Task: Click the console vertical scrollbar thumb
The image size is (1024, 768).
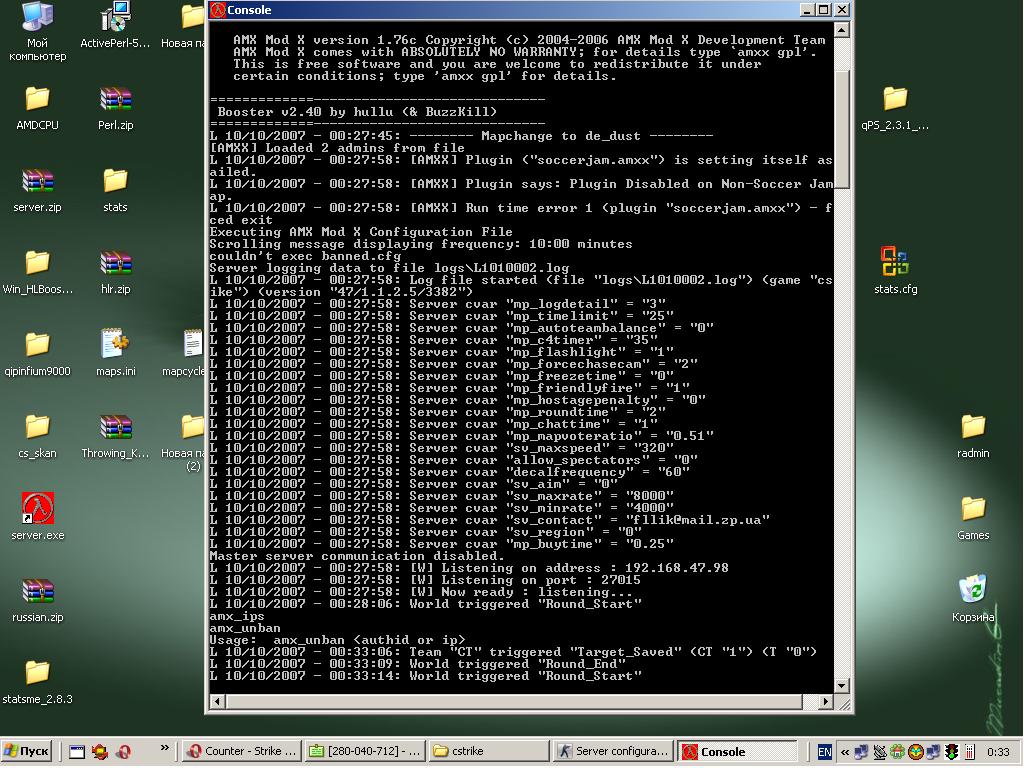Action: 842,129
